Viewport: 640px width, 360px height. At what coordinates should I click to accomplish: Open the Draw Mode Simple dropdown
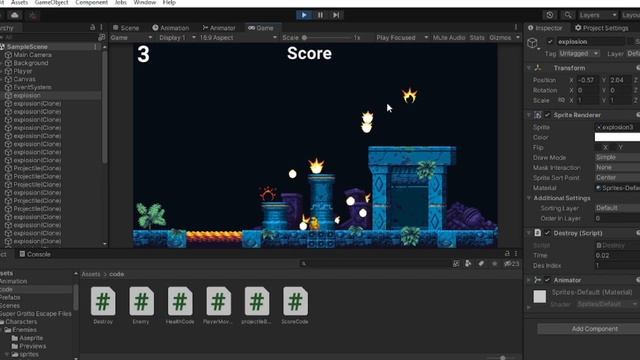617,158
